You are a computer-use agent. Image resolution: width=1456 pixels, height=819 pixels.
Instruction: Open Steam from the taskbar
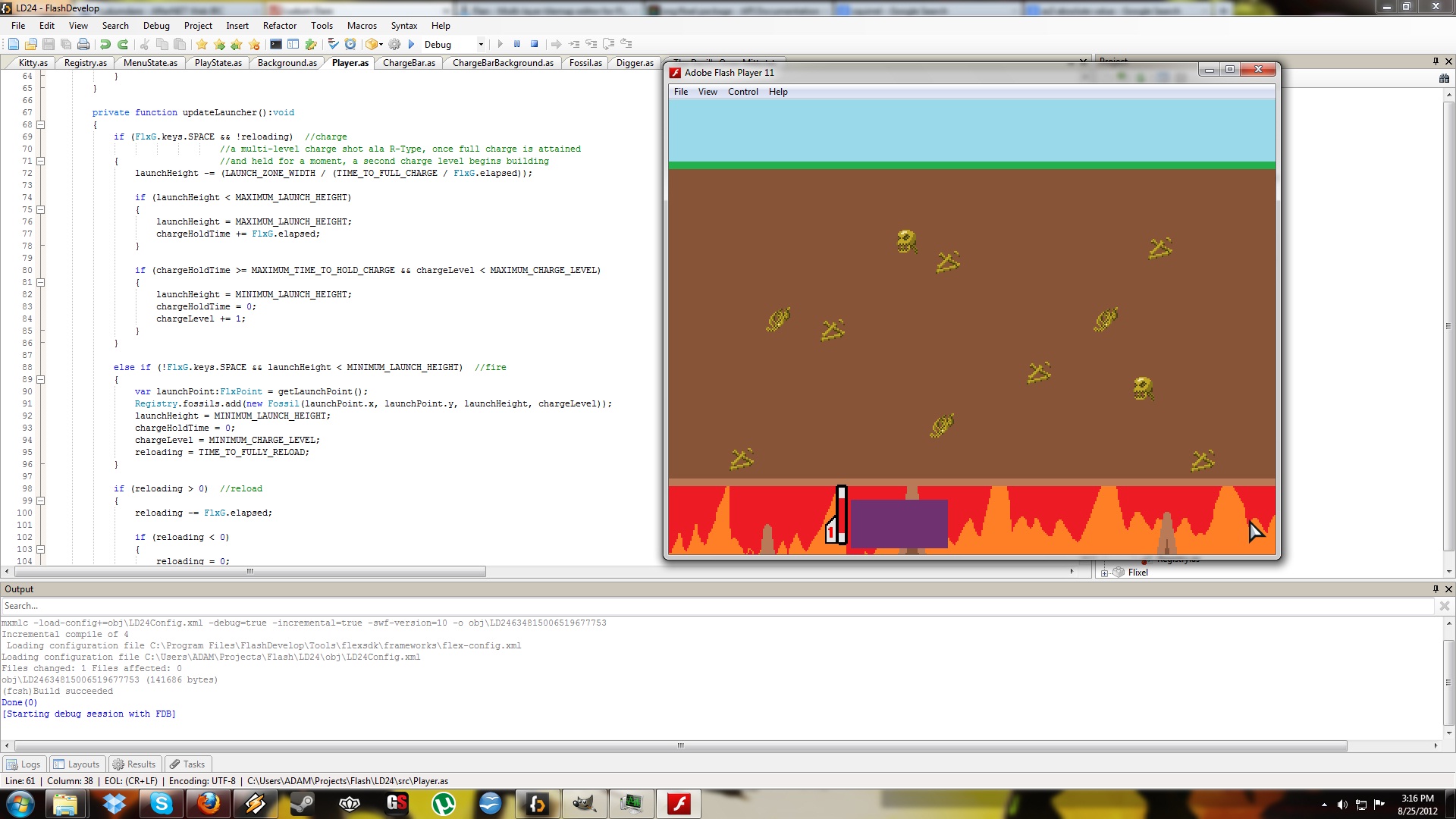303,804
